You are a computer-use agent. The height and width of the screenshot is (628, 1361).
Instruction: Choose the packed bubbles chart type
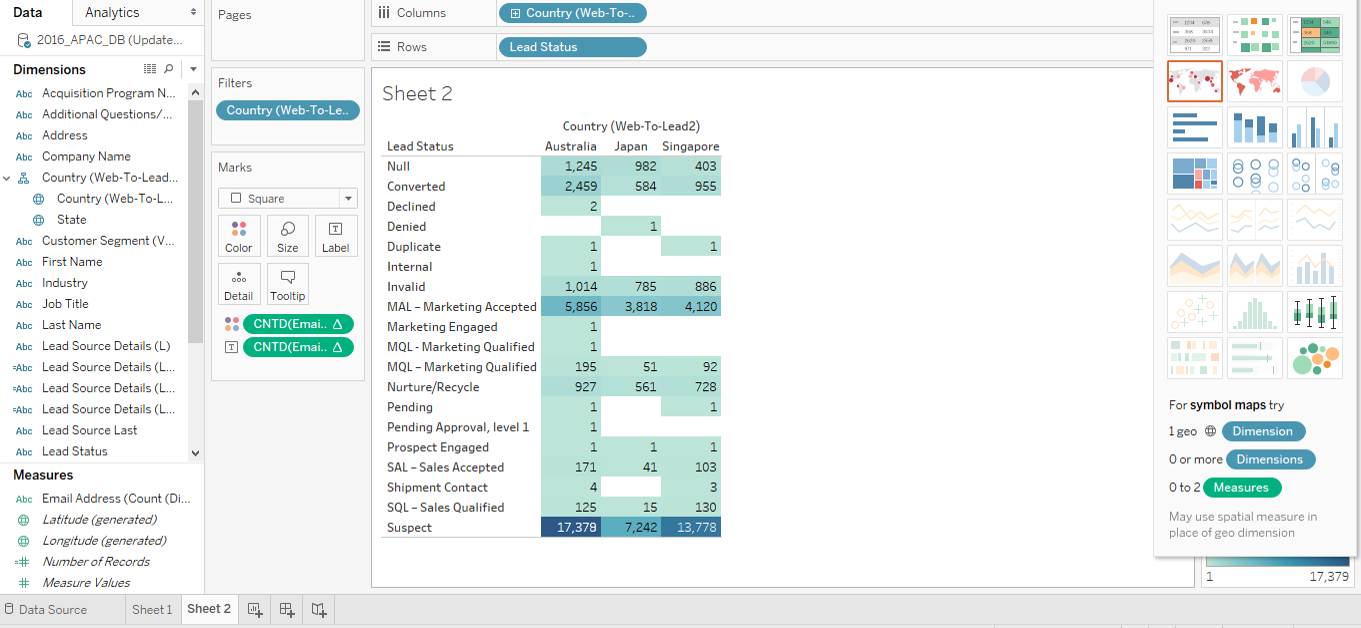point(1314,358)
